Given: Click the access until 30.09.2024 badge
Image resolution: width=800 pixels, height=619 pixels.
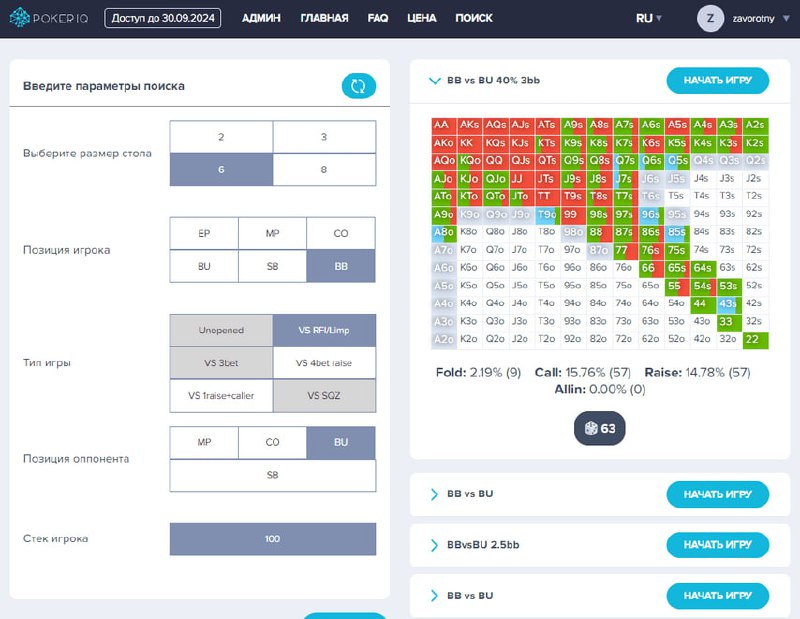Looking at the screenshot, I should pos(163,18).
